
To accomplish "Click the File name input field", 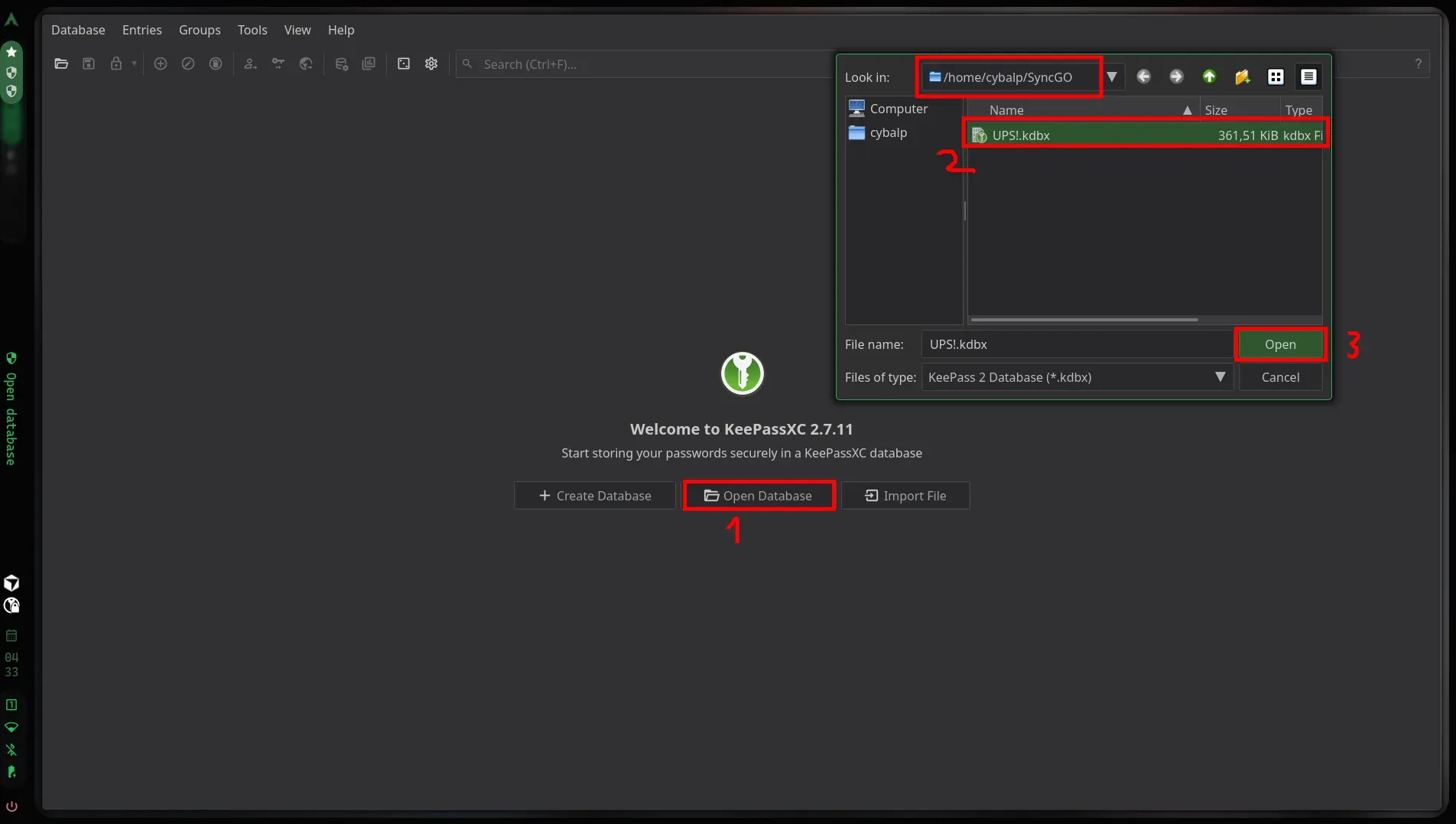I will (x=1077, y=344).
